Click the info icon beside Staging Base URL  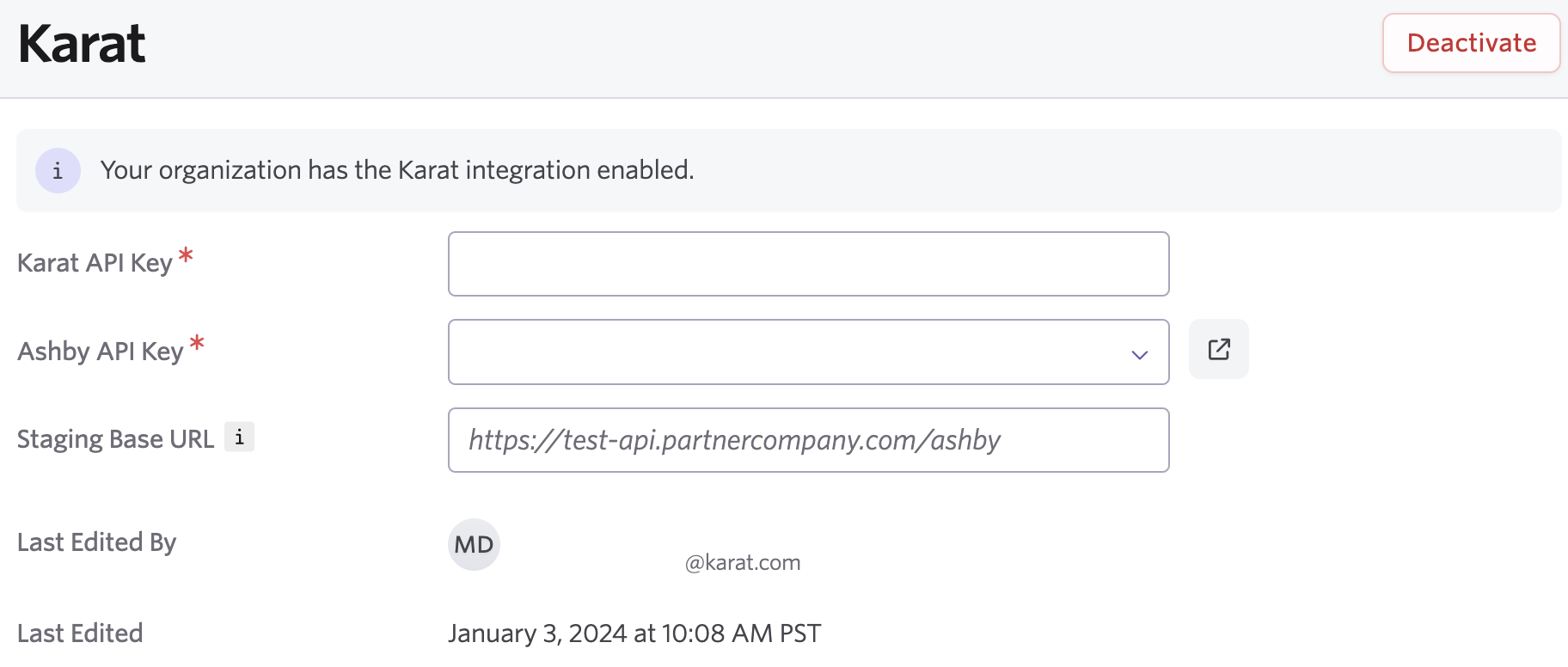[239, 437]
